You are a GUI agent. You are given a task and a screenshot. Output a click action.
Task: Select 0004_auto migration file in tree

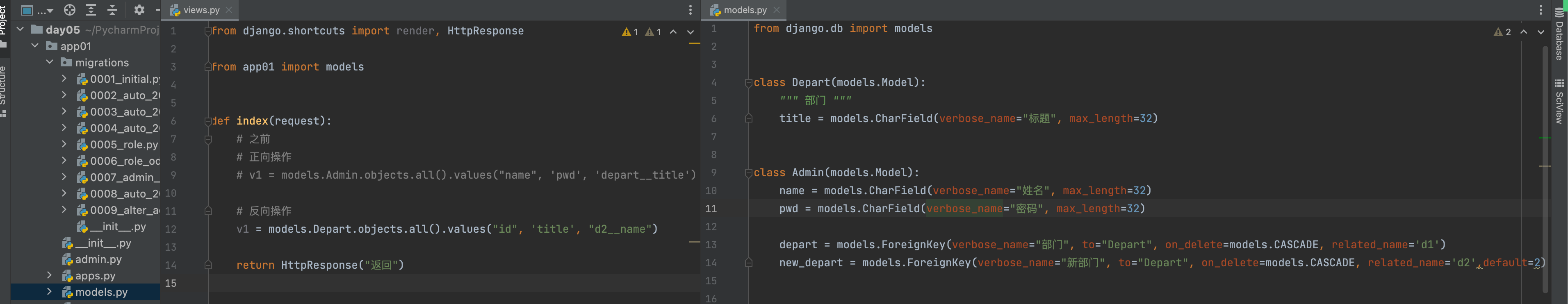tap(118, 128)
